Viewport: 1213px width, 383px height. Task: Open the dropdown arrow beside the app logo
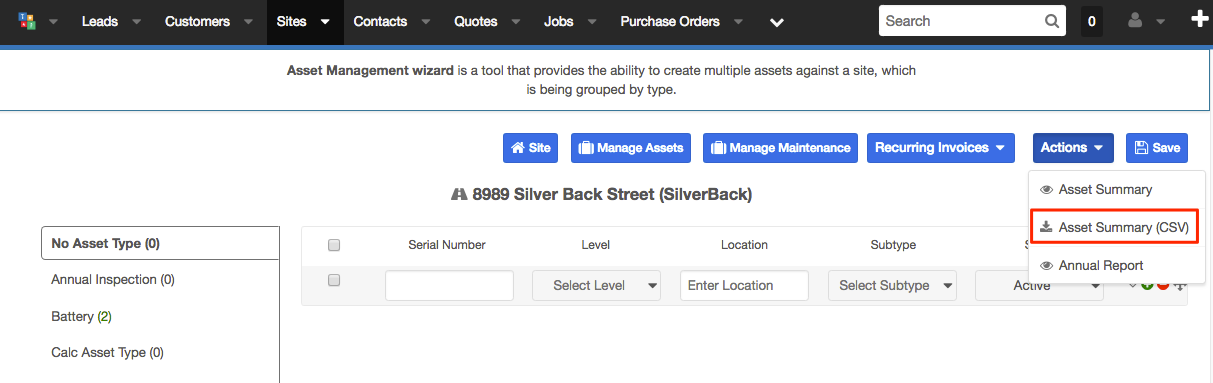pyautogui.click(x=54, y=22)
